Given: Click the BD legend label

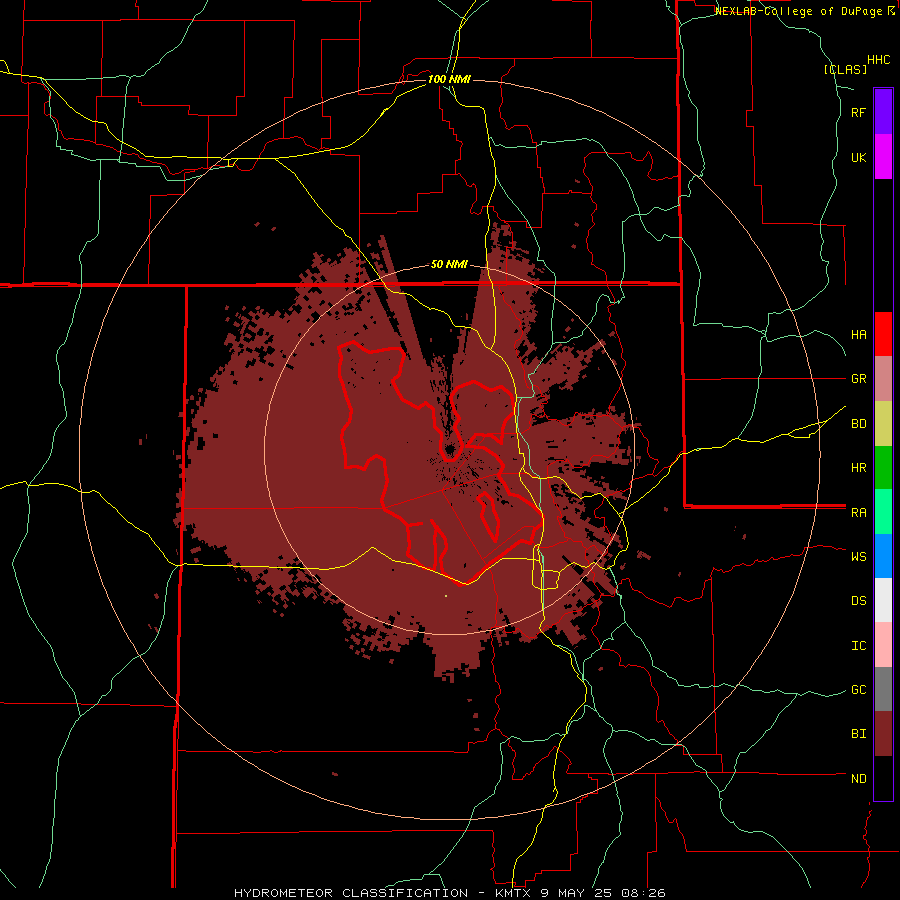Looking at the screenshot, I should [x=858, y=424].
